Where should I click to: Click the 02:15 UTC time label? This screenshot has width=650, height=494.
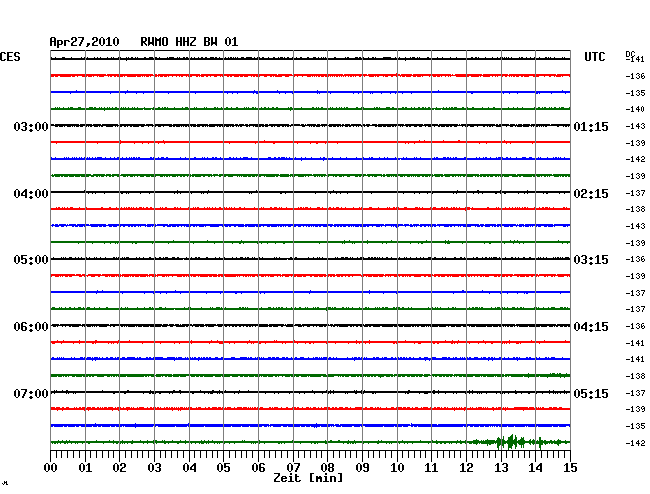coord(591,194)
